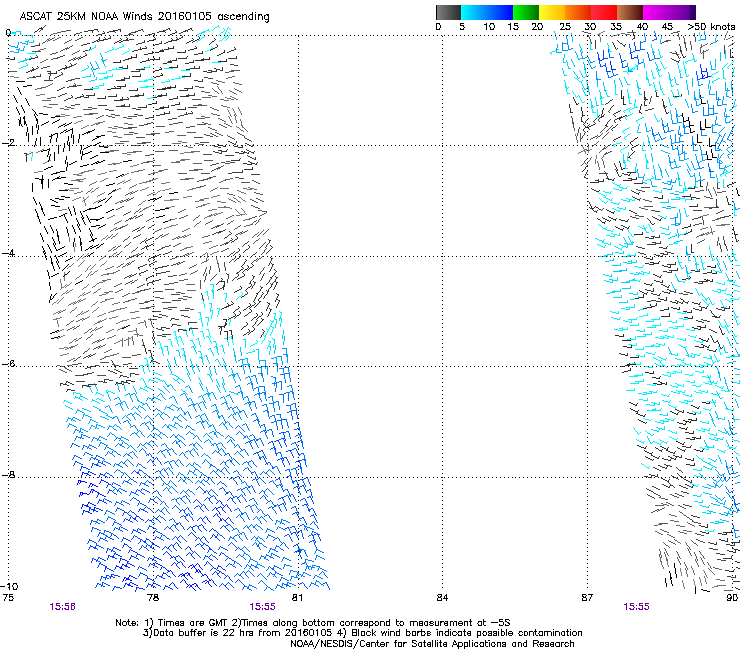Select the blue 10-15 knots color segment
740x650 pixels.
click(500, 12)
